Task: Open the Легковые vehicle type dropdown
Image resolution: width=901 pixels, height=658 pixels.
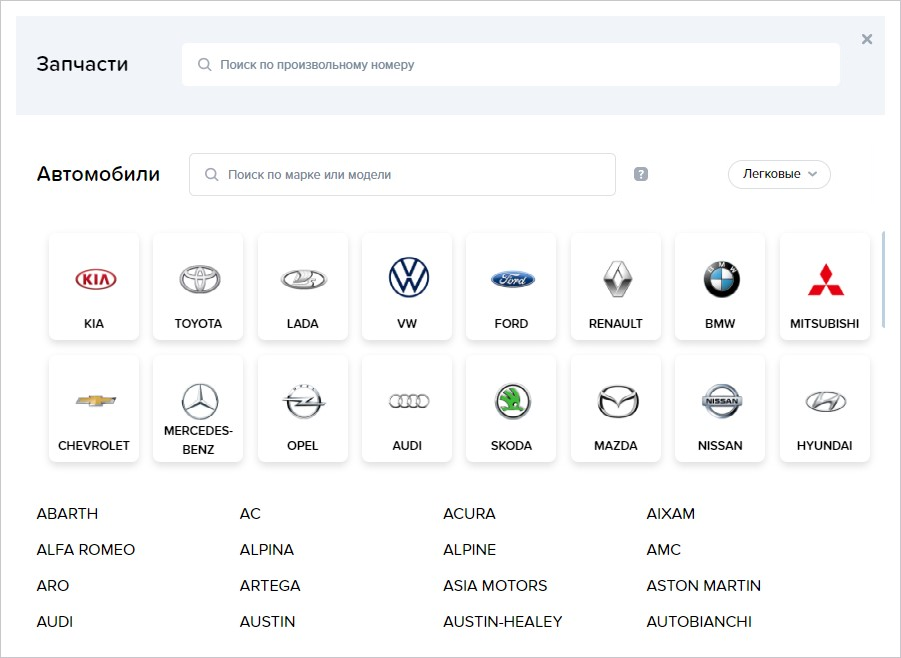Action: coord(779,174)
